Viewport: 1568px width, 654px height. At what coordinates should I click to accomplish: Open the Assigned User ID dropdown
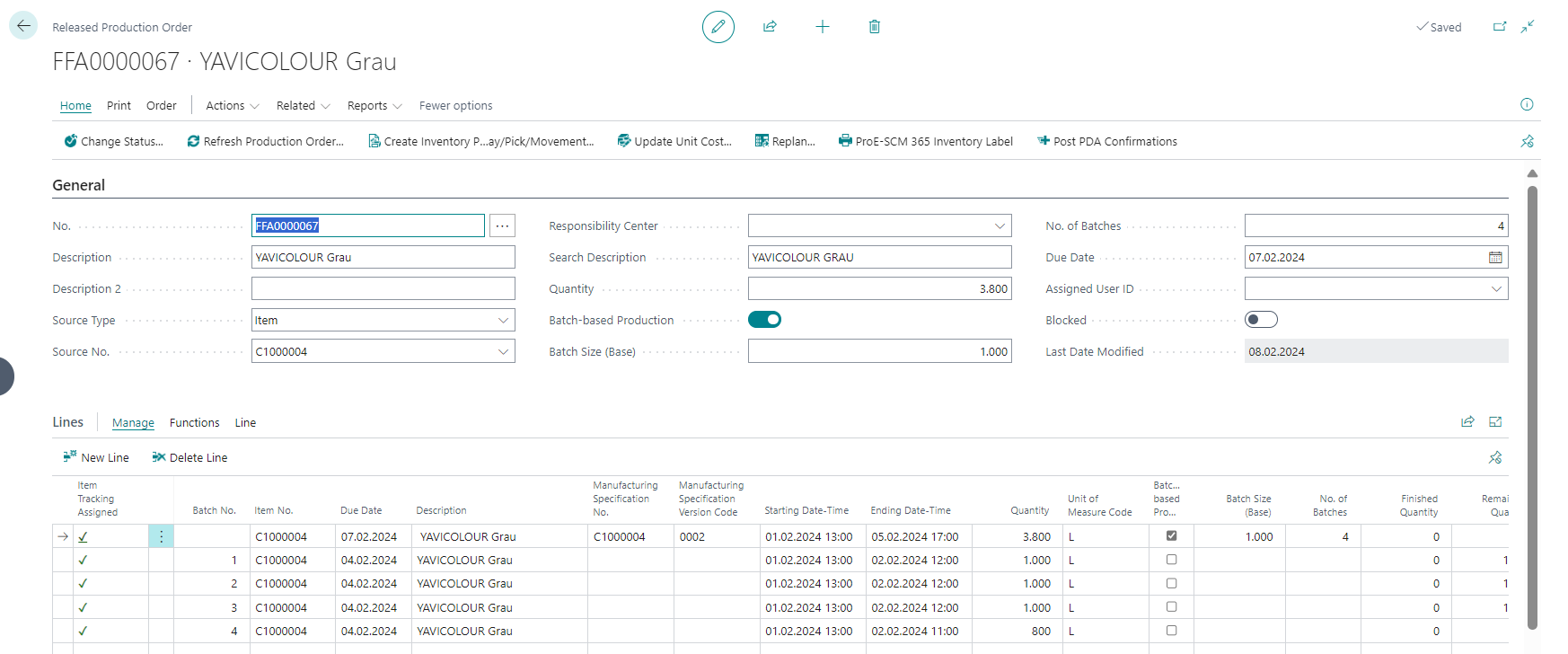coord(1496,289)
